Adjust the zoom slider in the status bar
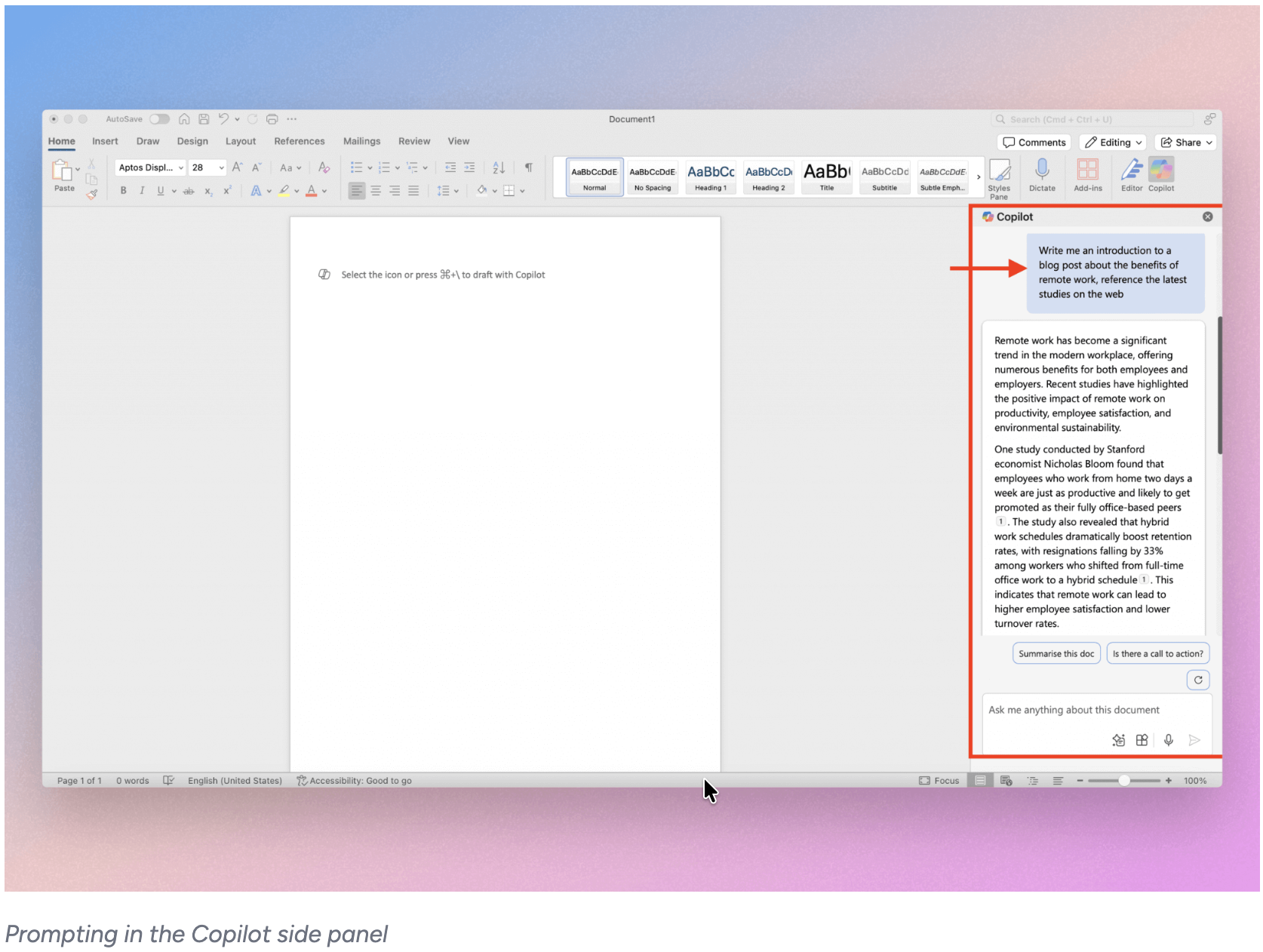The image size is (1263, 952). tap(1126, 781)
